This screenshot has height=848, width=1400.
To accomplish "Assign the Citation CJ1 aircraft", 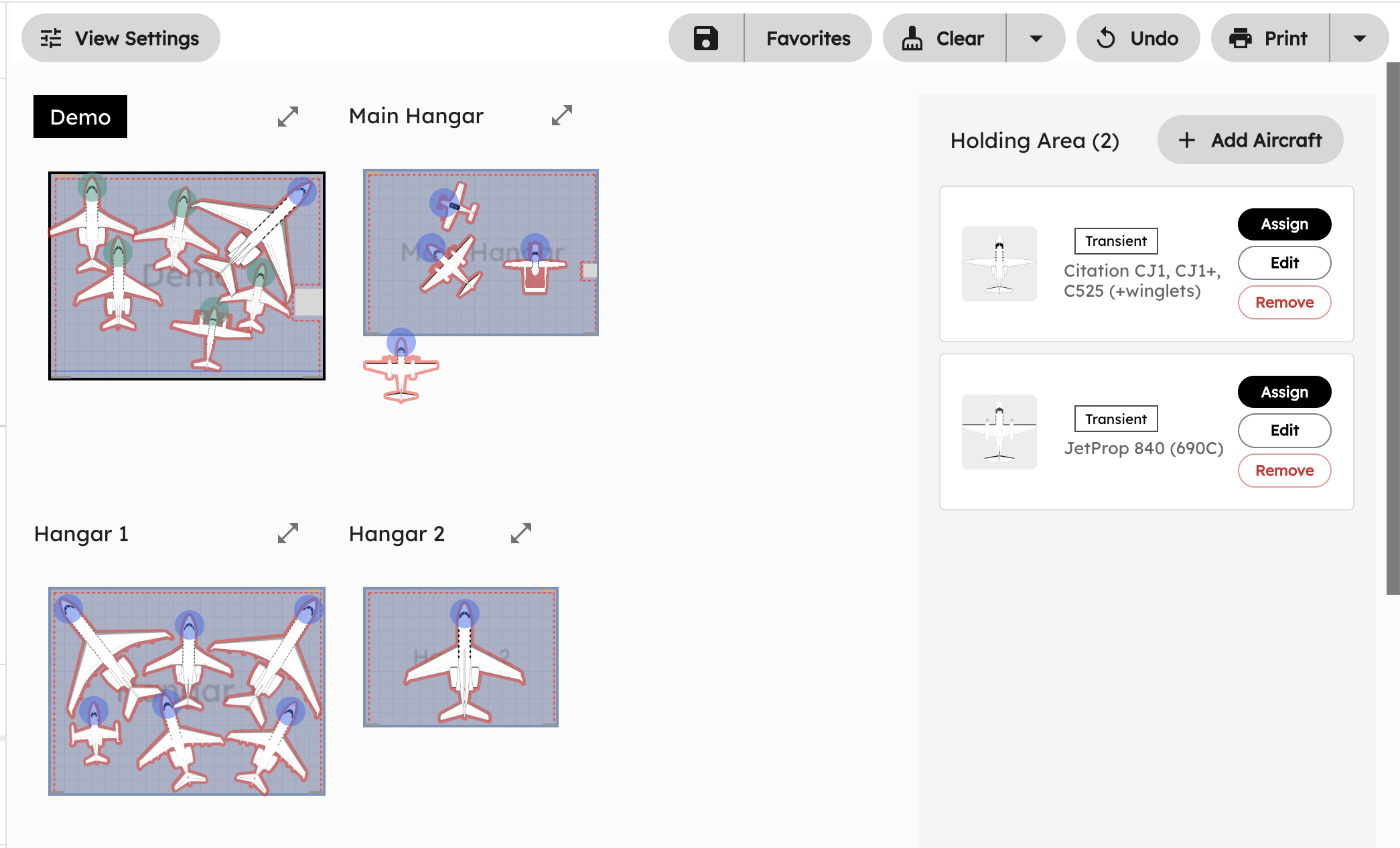I will 1283,224.
